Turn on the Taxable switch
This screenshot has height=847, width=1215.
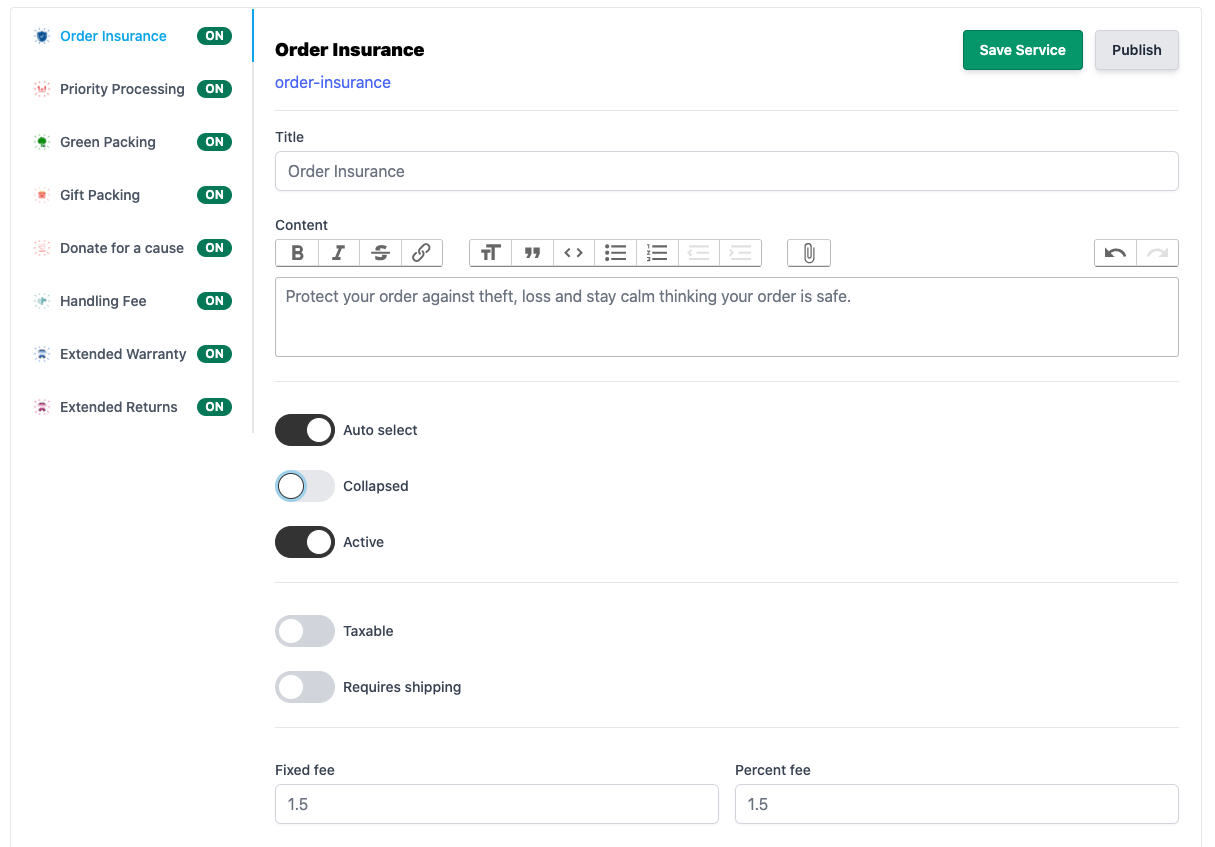tap(305, 631)
